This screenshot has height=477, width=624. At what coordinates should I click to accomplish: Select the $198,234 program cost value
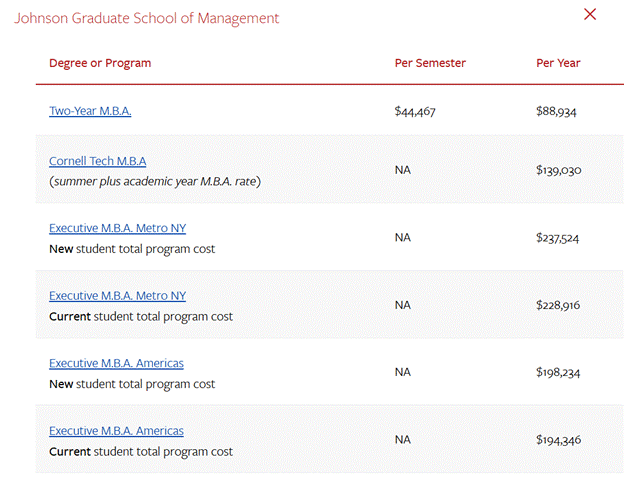click(x=558, y=372)
